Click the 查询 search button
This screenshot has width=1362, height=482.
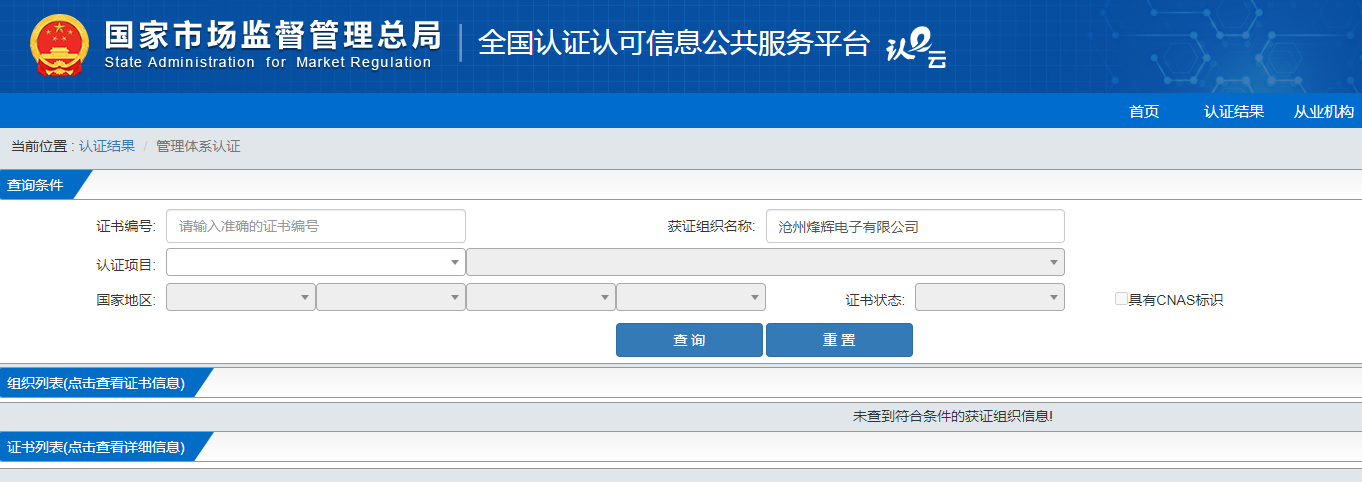(x=689, y=340)
